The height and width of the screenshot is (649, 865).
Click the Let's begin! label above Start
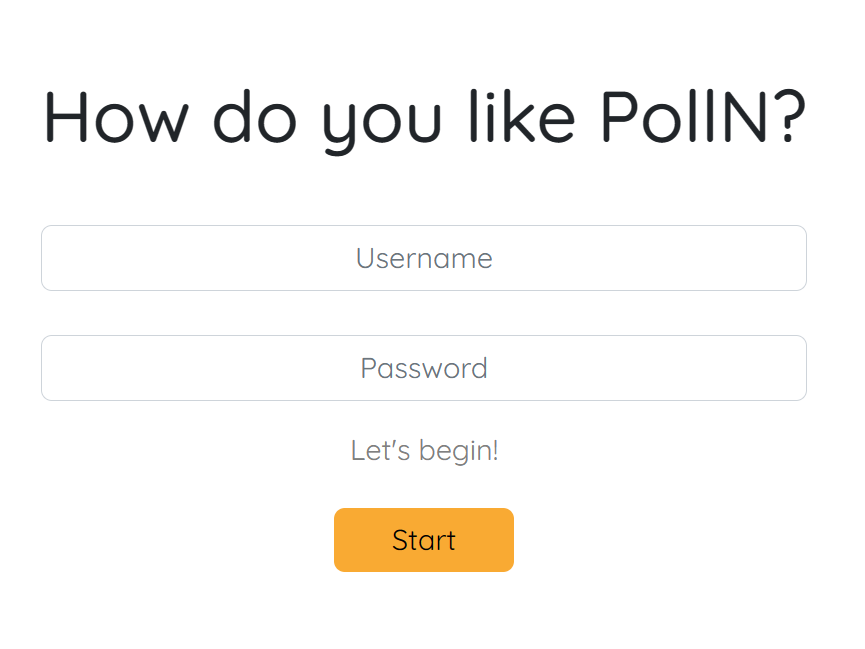424,450
